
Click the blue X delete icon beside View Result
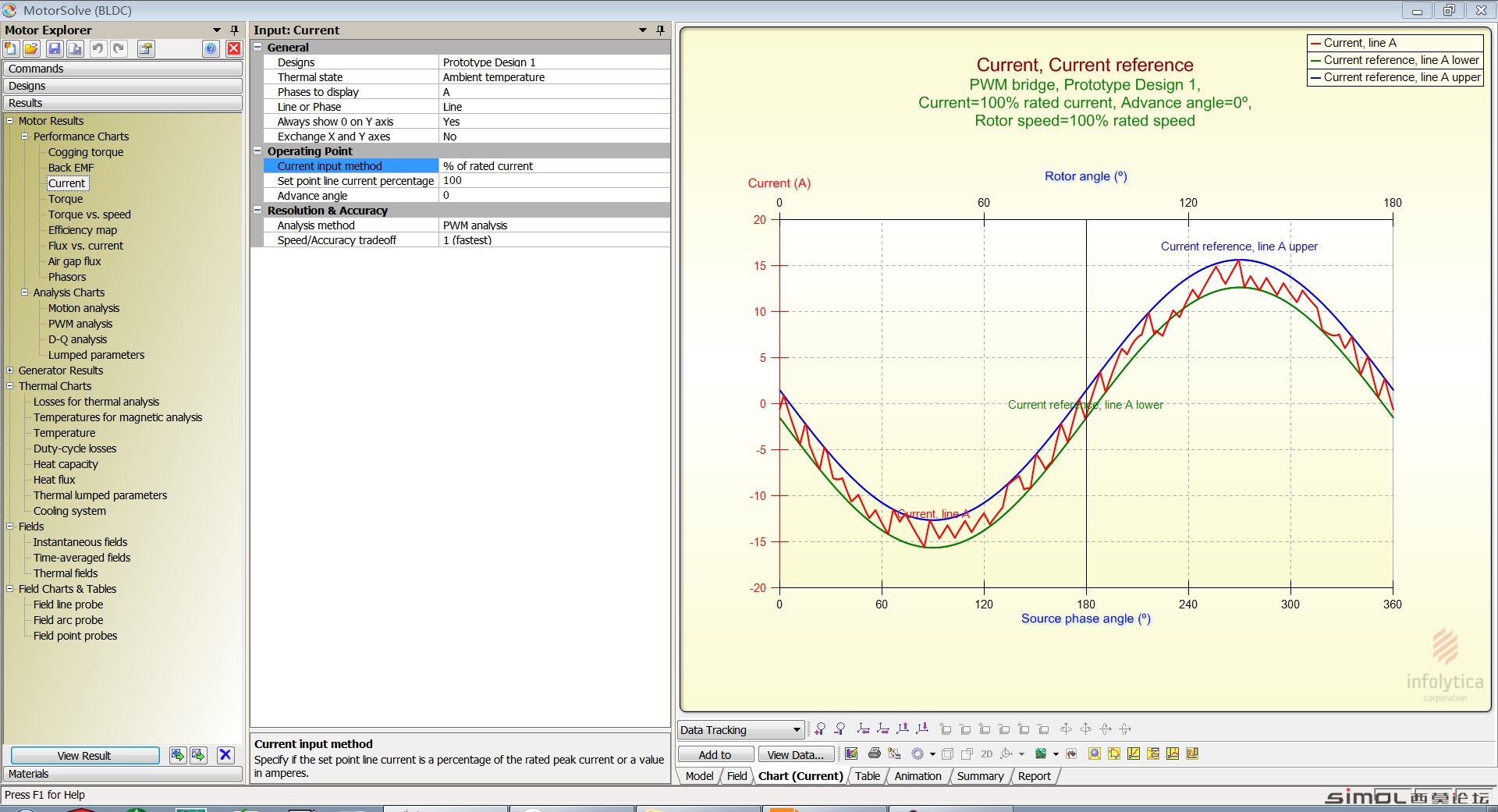225,754
